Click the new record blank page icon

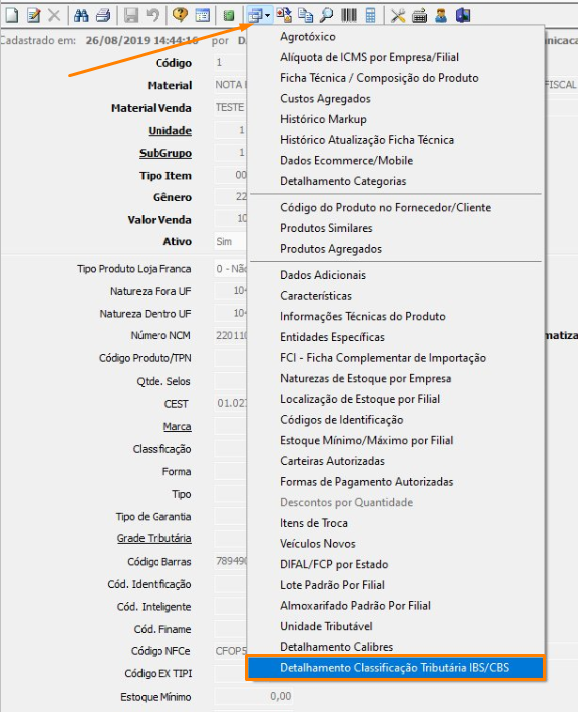(12, 15)
